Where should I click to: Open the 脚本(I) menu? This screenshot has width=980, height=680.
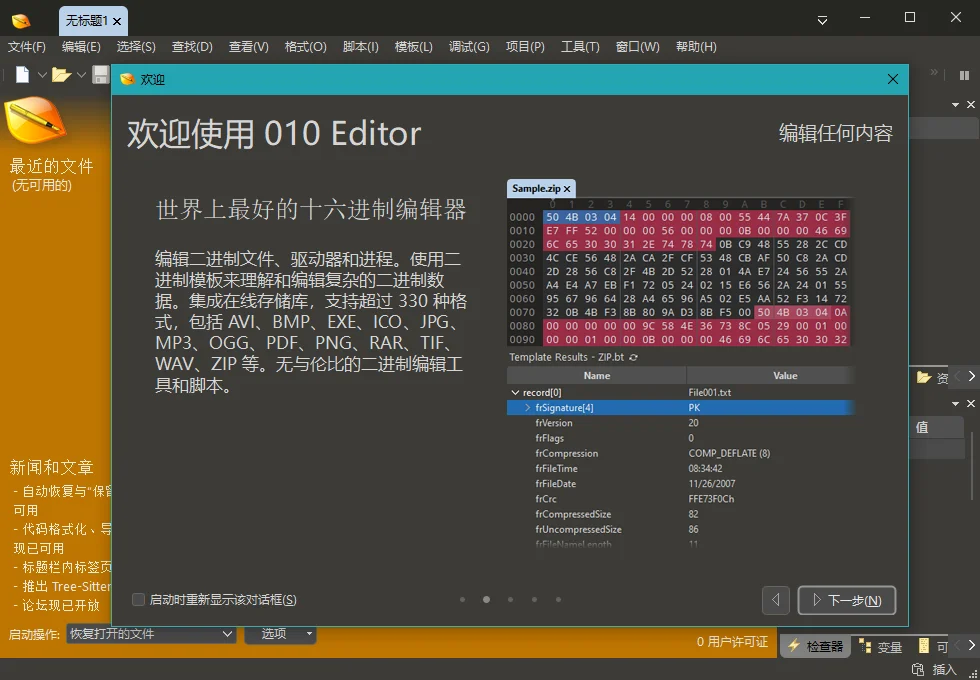[361, 47]
